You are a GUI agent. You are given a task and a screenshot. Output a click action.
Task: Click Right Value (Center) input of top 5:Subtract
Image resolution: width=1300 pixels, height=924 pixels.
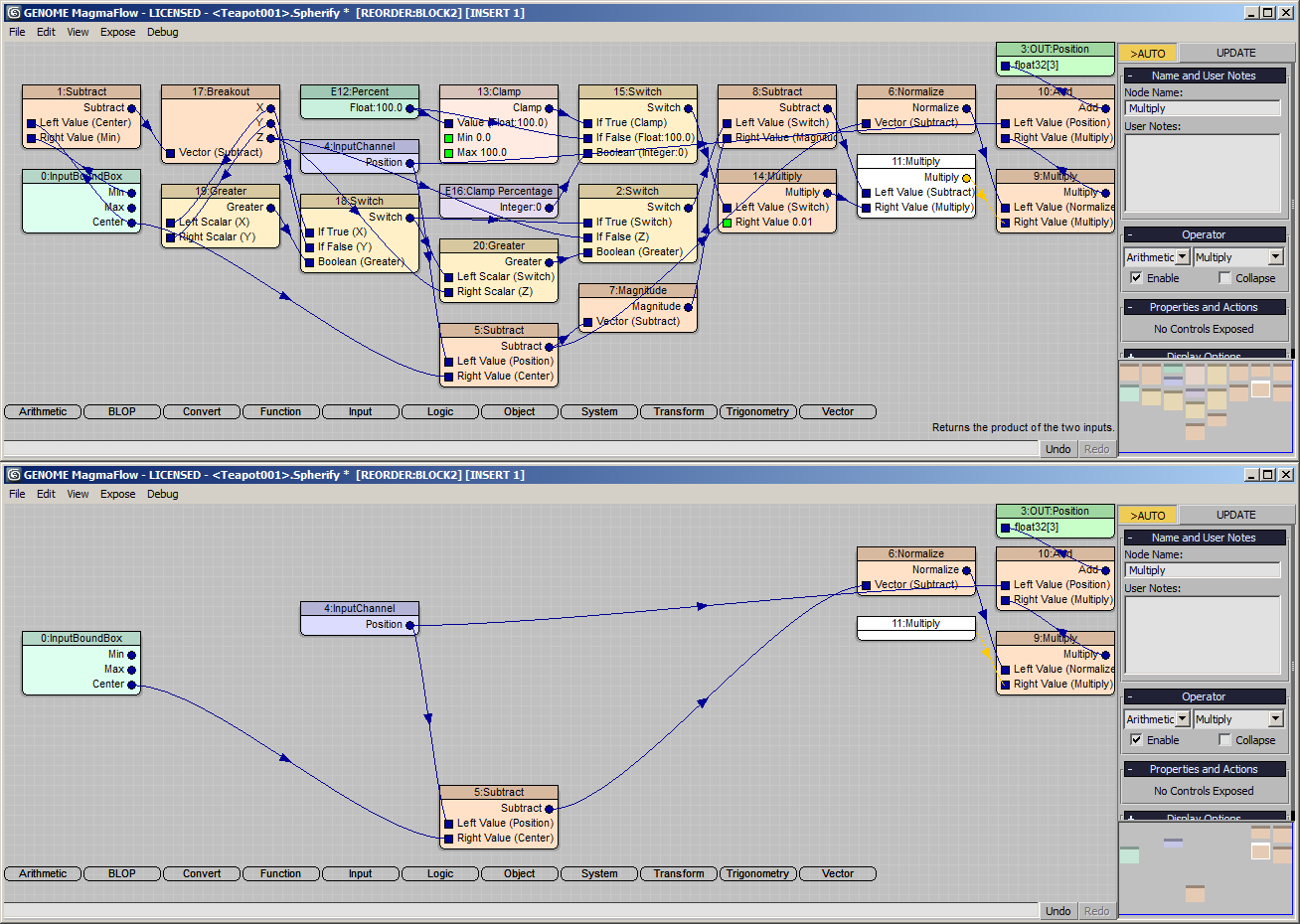click(x=448, y=377)
